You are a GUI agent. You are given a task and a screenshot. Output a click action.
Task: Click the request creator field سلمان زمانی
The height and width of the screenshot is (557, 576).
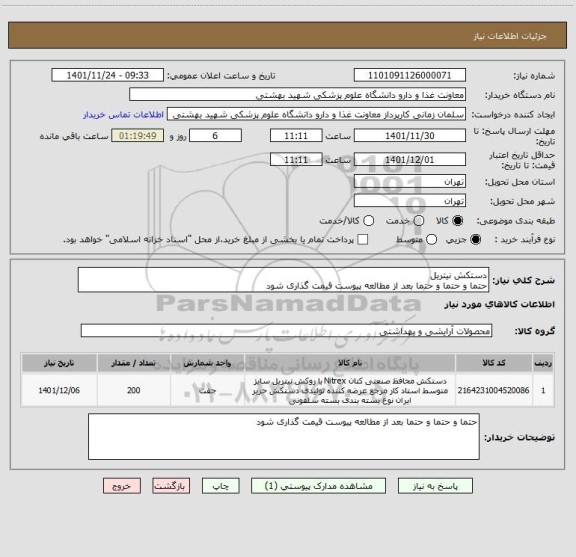click(316, 115)
